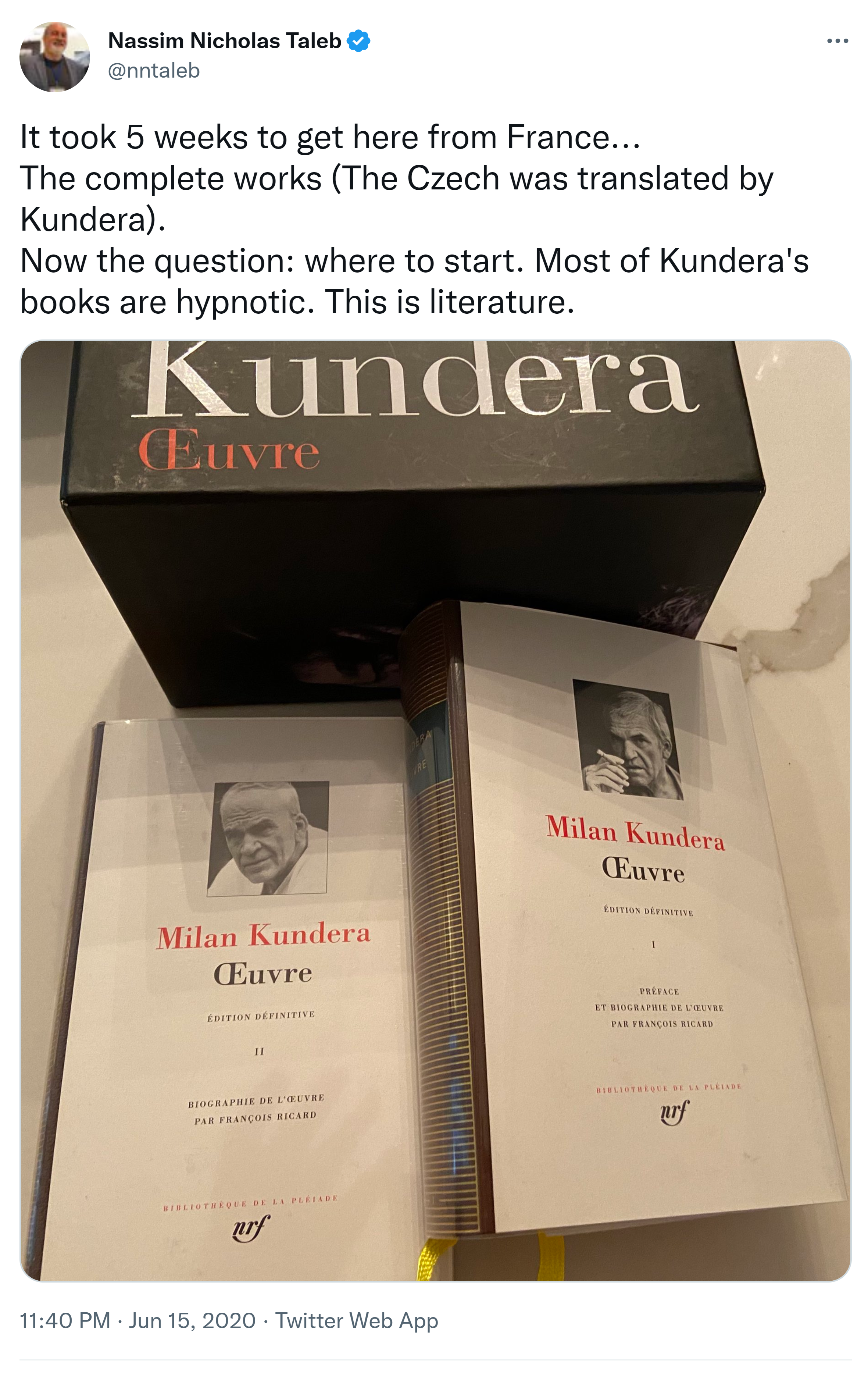Image resolution: width=868 pixels, height=1380 pixels.
Task: Click the nrf logo on volume I
Action: [x=674, y=1112]
